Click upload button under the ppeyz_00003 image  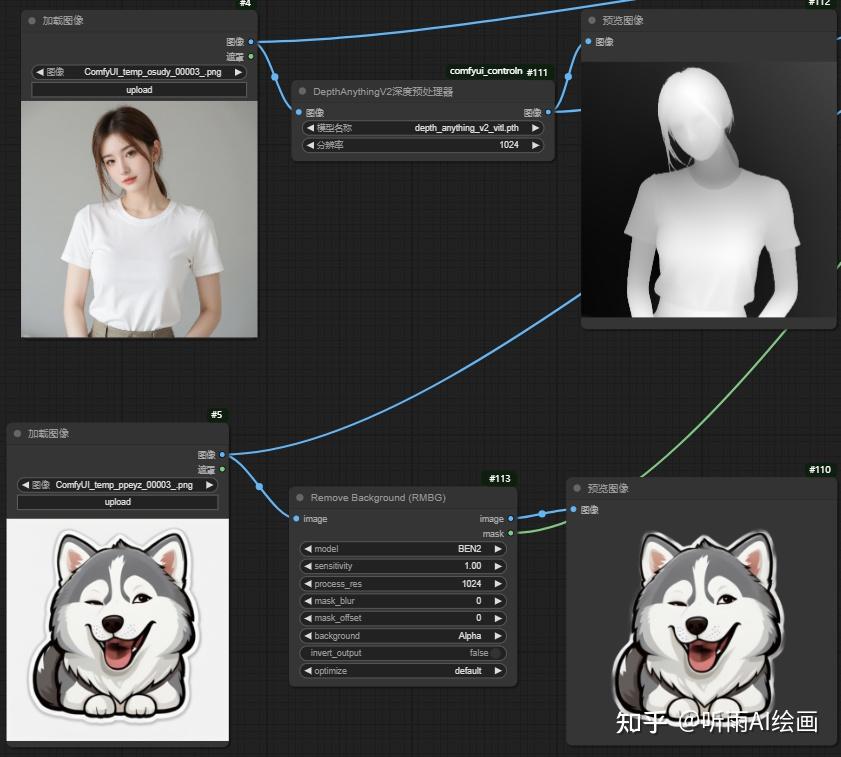tap(118, 502)
